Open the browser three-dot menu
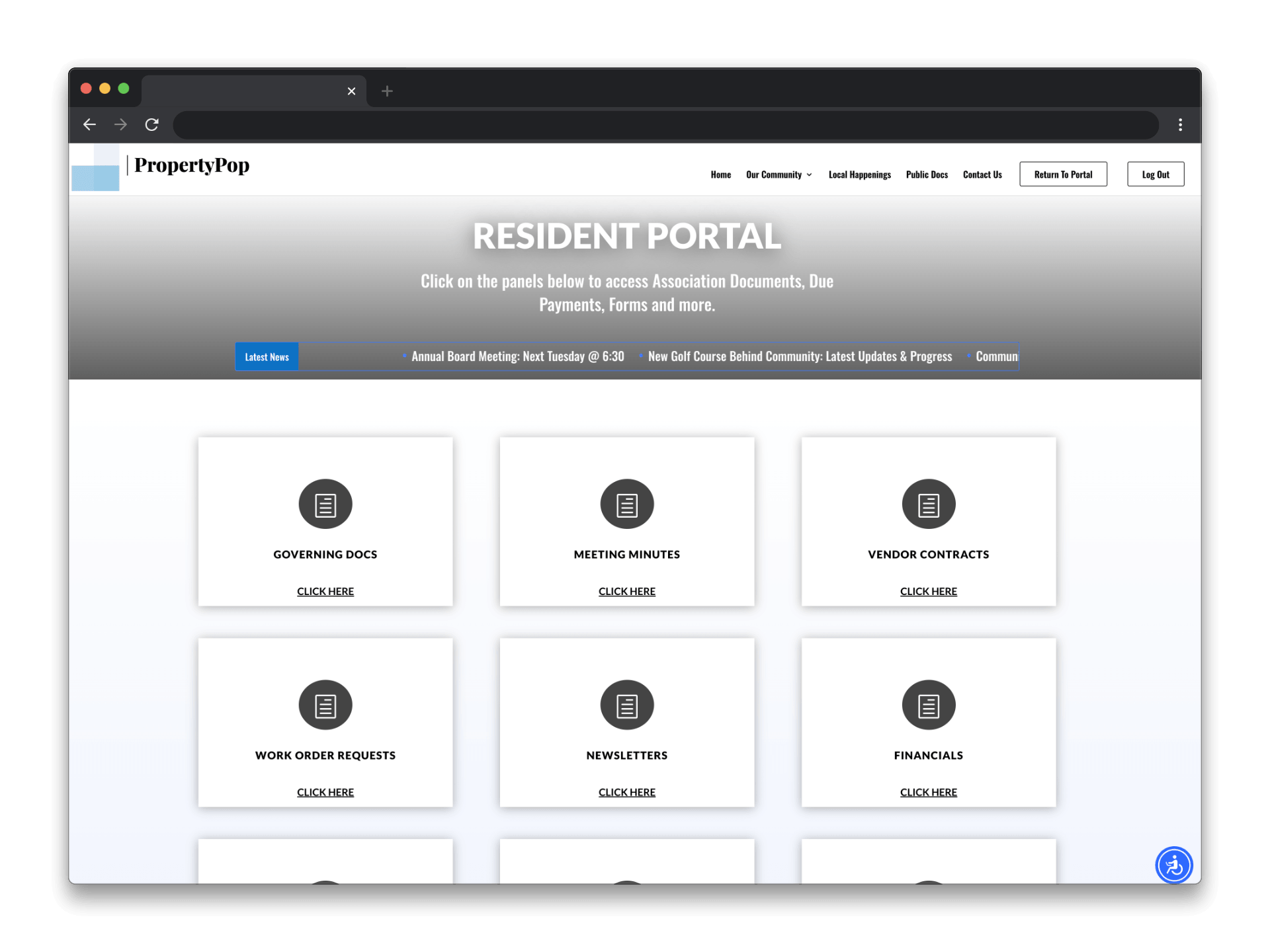This screenshot has height=952, width=1270. [x=1180, y=124]
